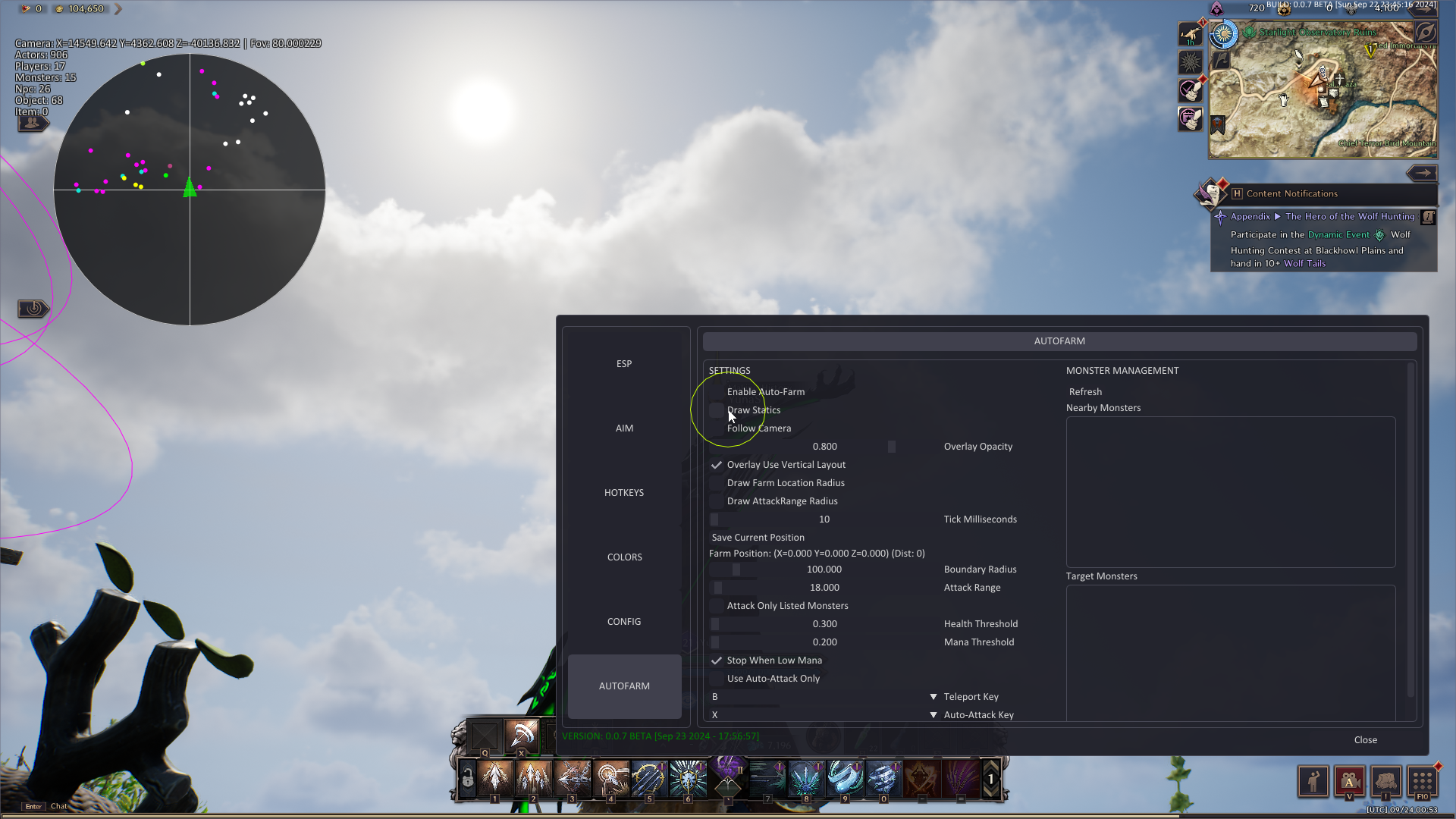1456x819 pixels.
Task: Open the Teleport Key dropdown
Action: click(934, 697)
